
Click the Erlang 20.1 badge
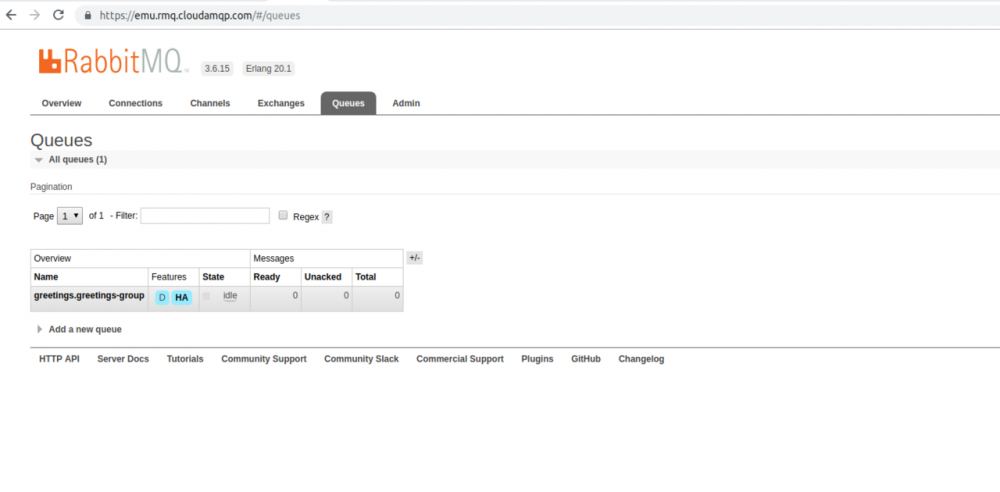tap(268, 68)
